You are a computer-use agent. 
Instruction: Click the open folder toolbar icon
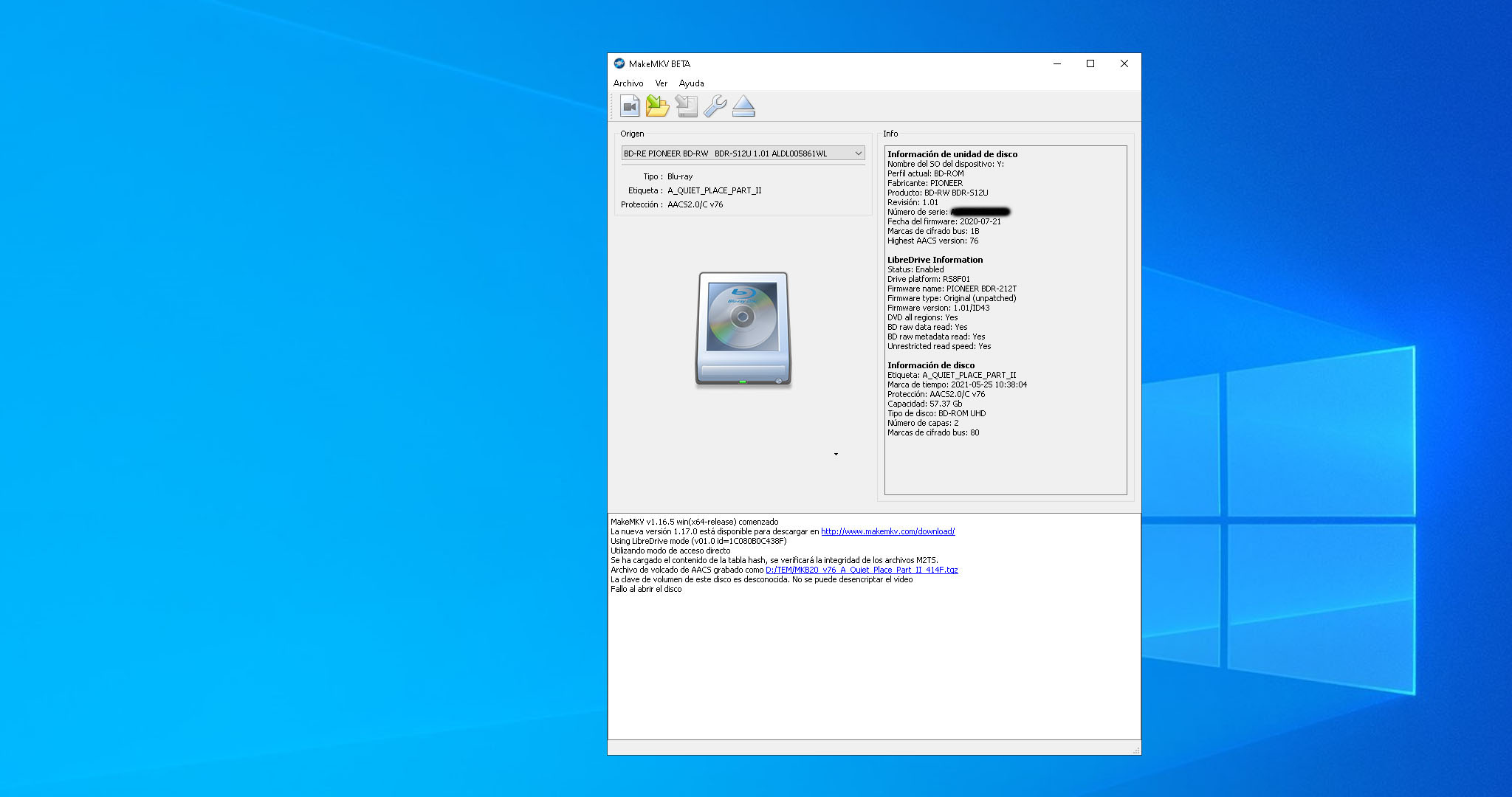point(658,106)
